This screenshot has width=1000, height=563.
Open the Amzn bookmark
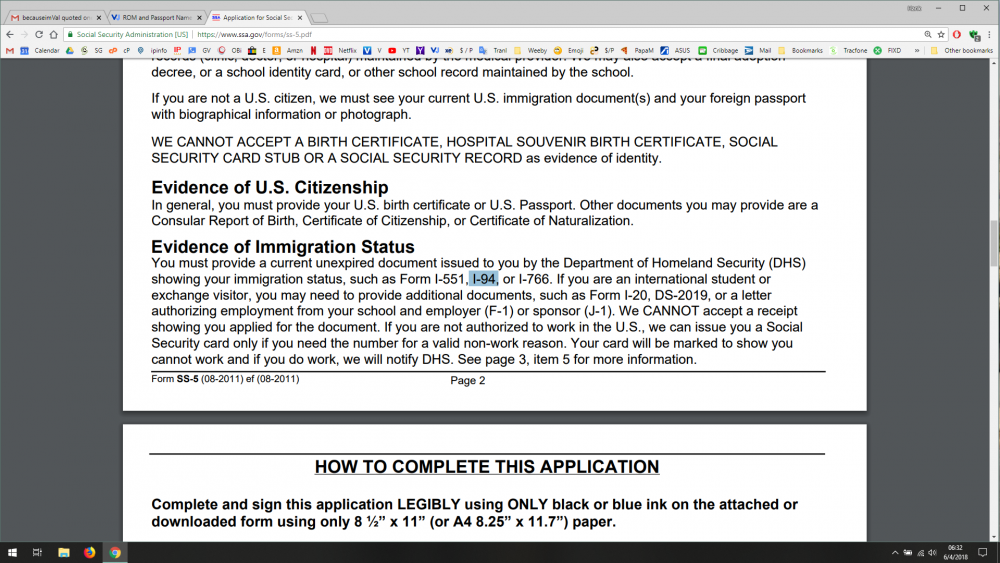288,50
